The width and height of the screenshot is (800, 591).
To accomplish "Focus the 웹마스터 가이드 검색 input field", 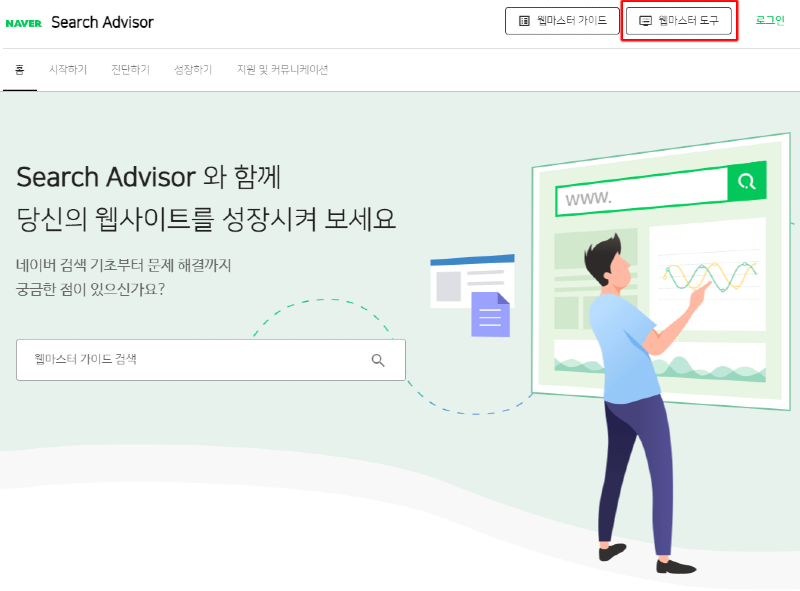I will (x=211, y=360).
